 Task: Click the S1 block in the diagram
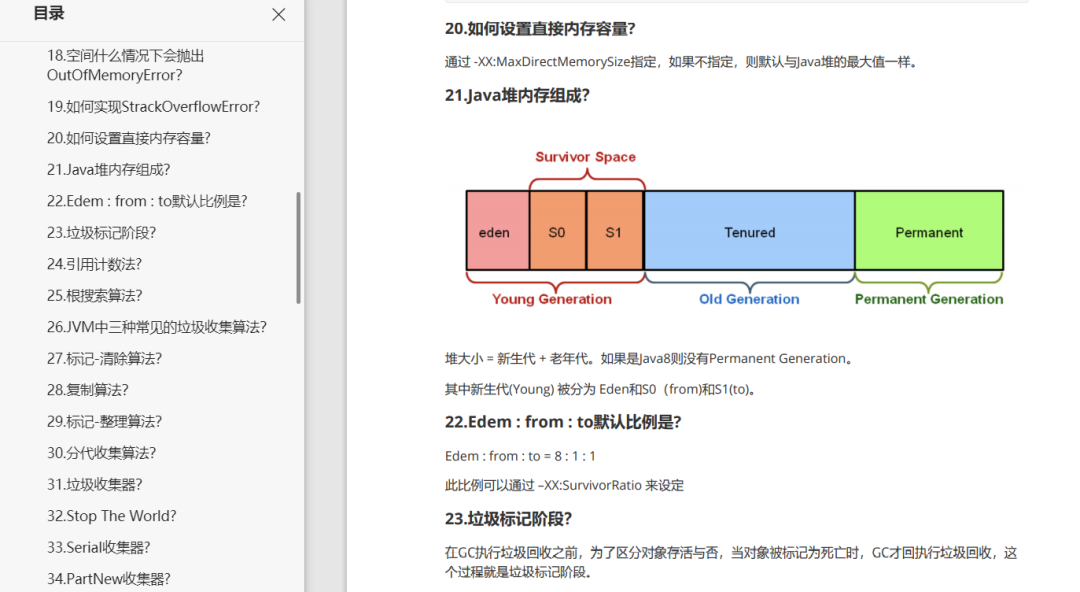click(614, 231)
